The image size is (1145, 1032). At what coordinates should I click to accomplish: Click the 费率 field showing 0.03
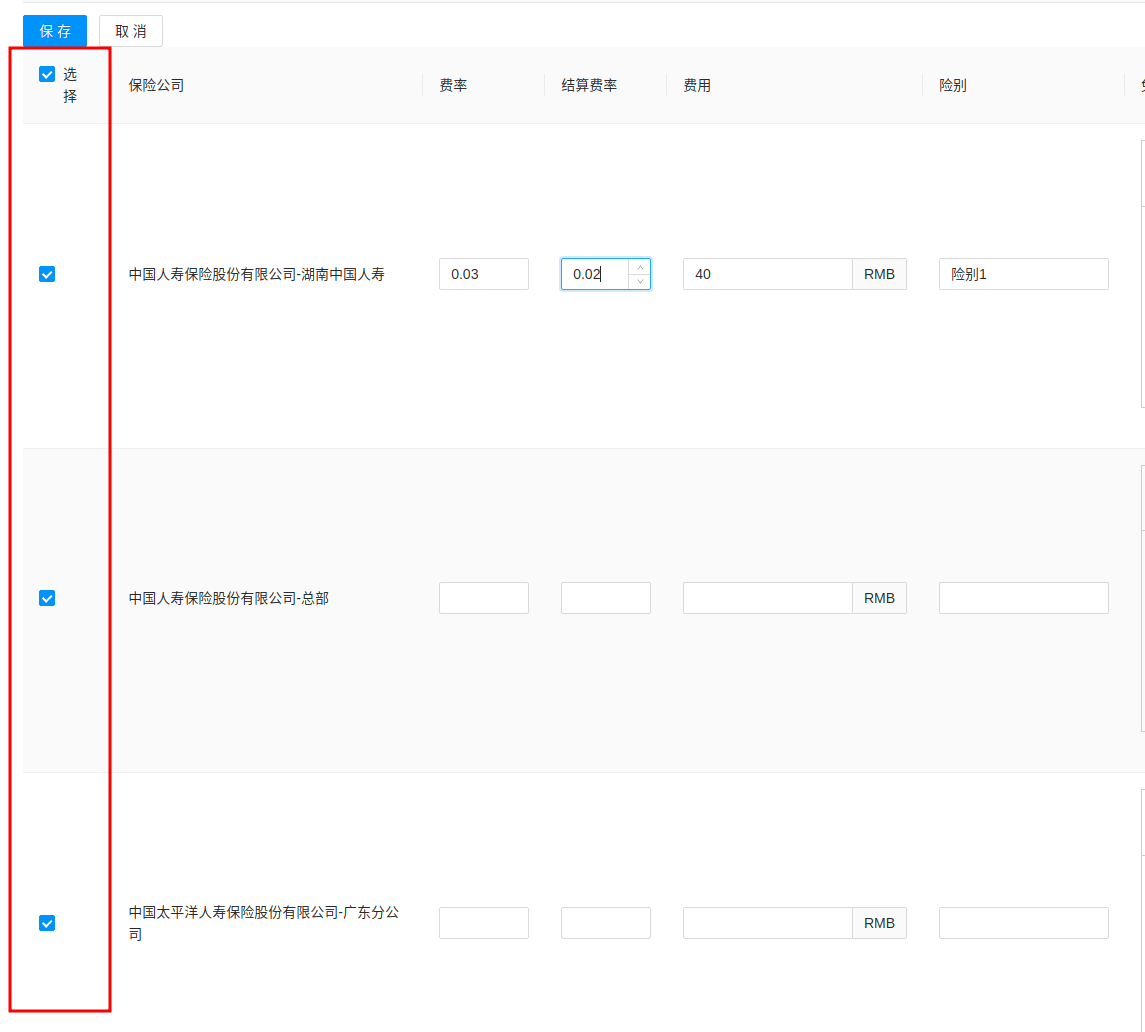point(483,274)
